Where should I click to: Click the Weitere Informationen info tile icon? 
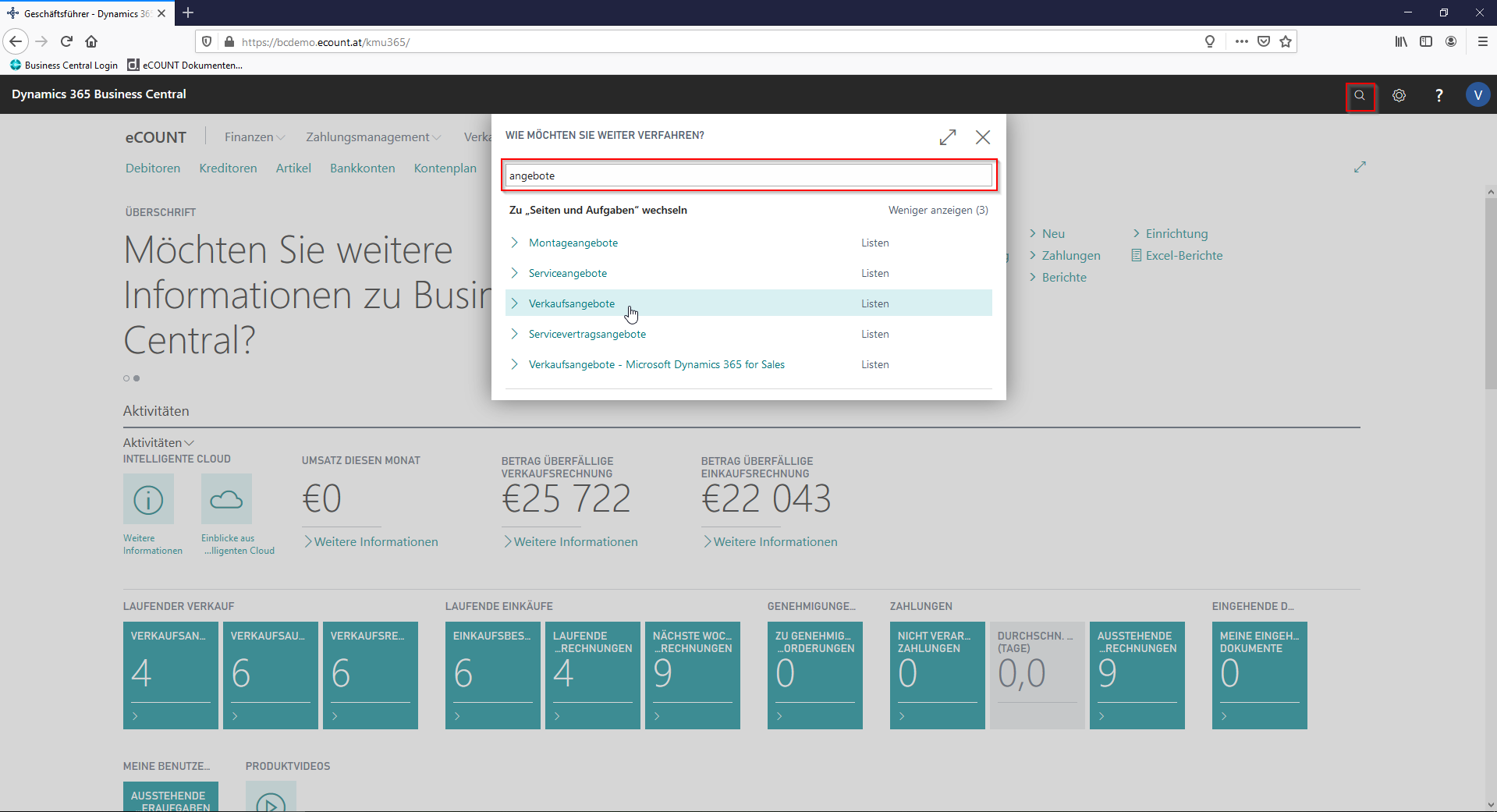148,499
